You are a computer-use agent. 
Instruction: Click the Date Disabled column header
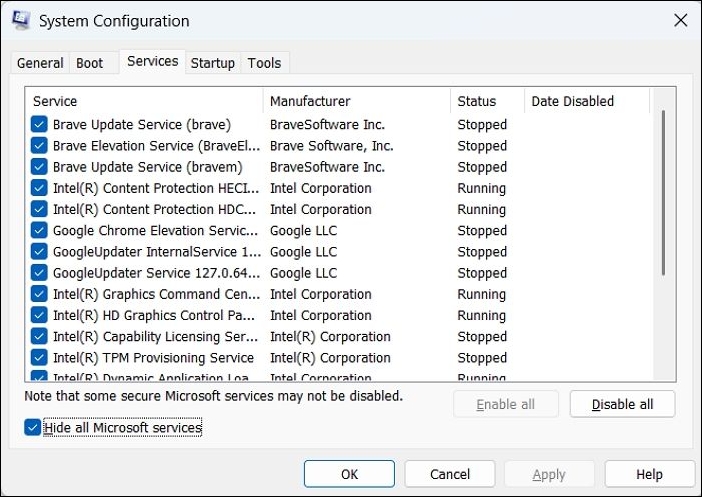pyautogui.click(x=586, y=101)
